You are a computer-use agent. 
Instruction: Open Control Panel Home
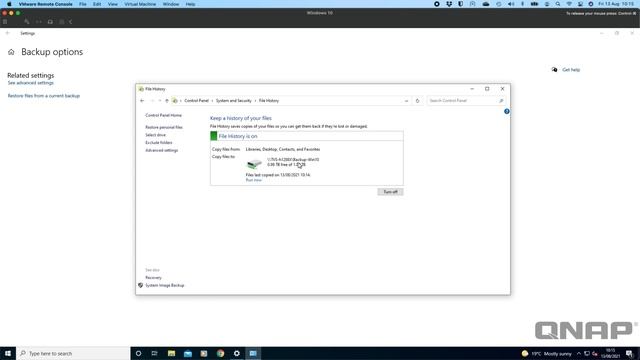click(x=163, y=115)
